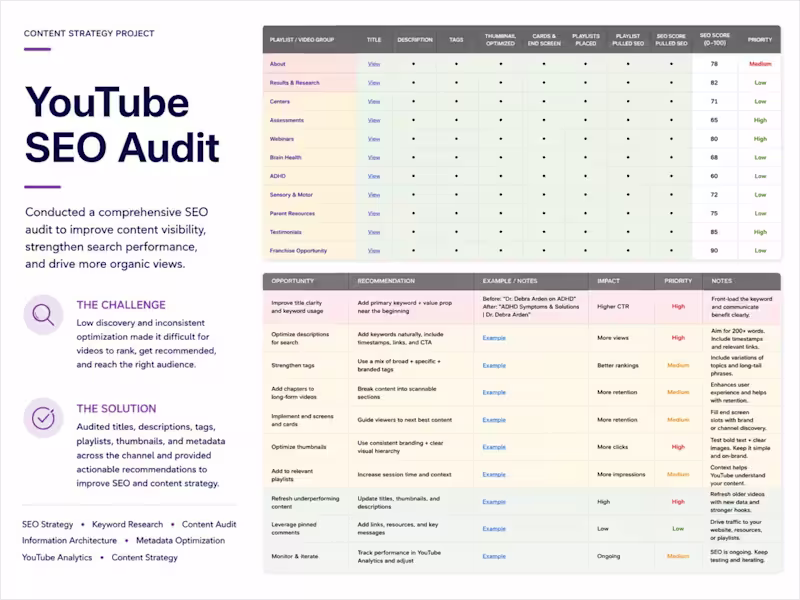
Task: Click the Low priority in Centers row
Action: tap(760, 102)
